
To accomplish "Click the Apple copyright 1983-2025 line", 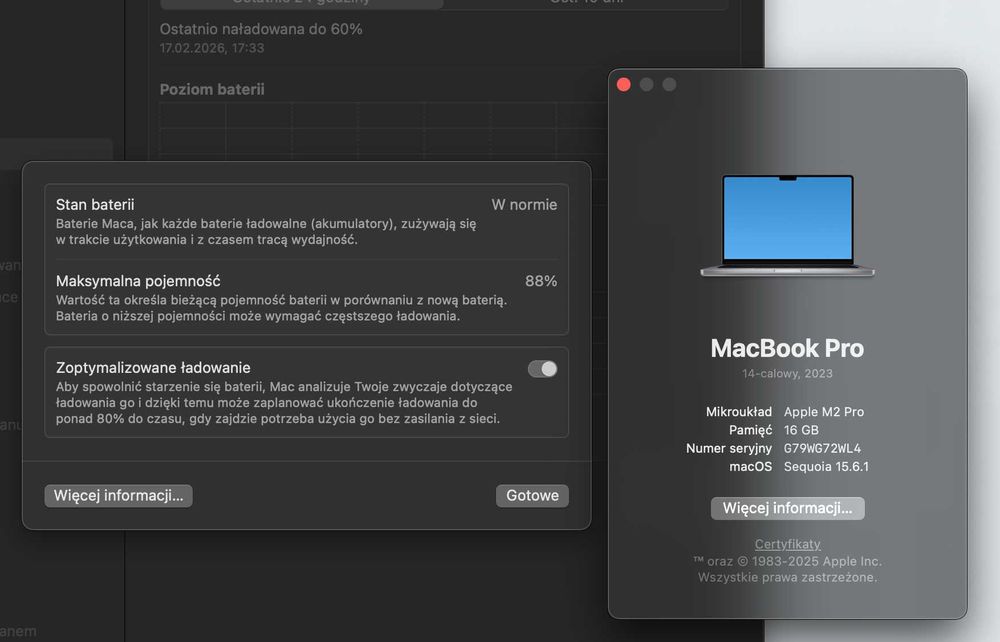I will click(788, 561).
